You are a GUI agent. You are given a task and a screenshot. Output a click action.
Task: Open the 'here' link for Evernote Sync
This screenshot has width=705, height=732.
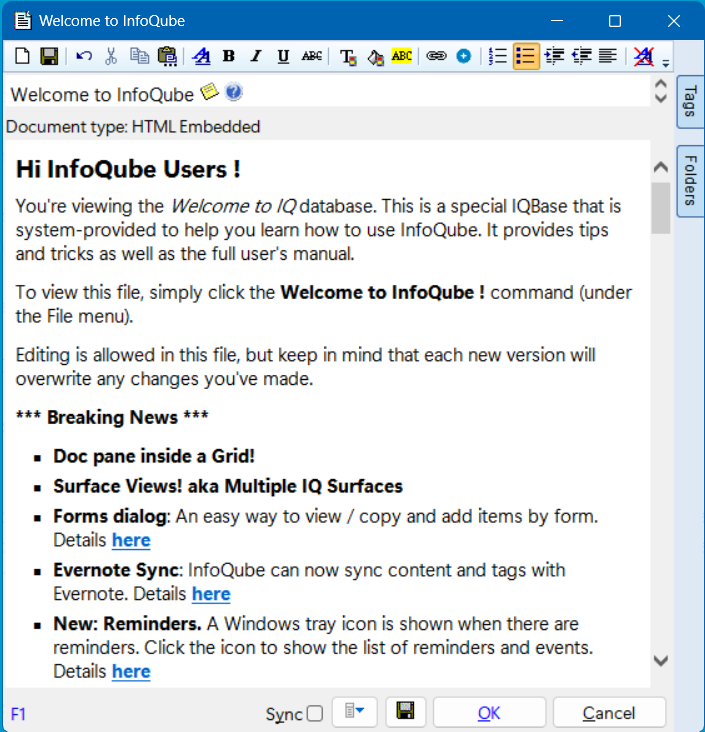tap(211, 594)
